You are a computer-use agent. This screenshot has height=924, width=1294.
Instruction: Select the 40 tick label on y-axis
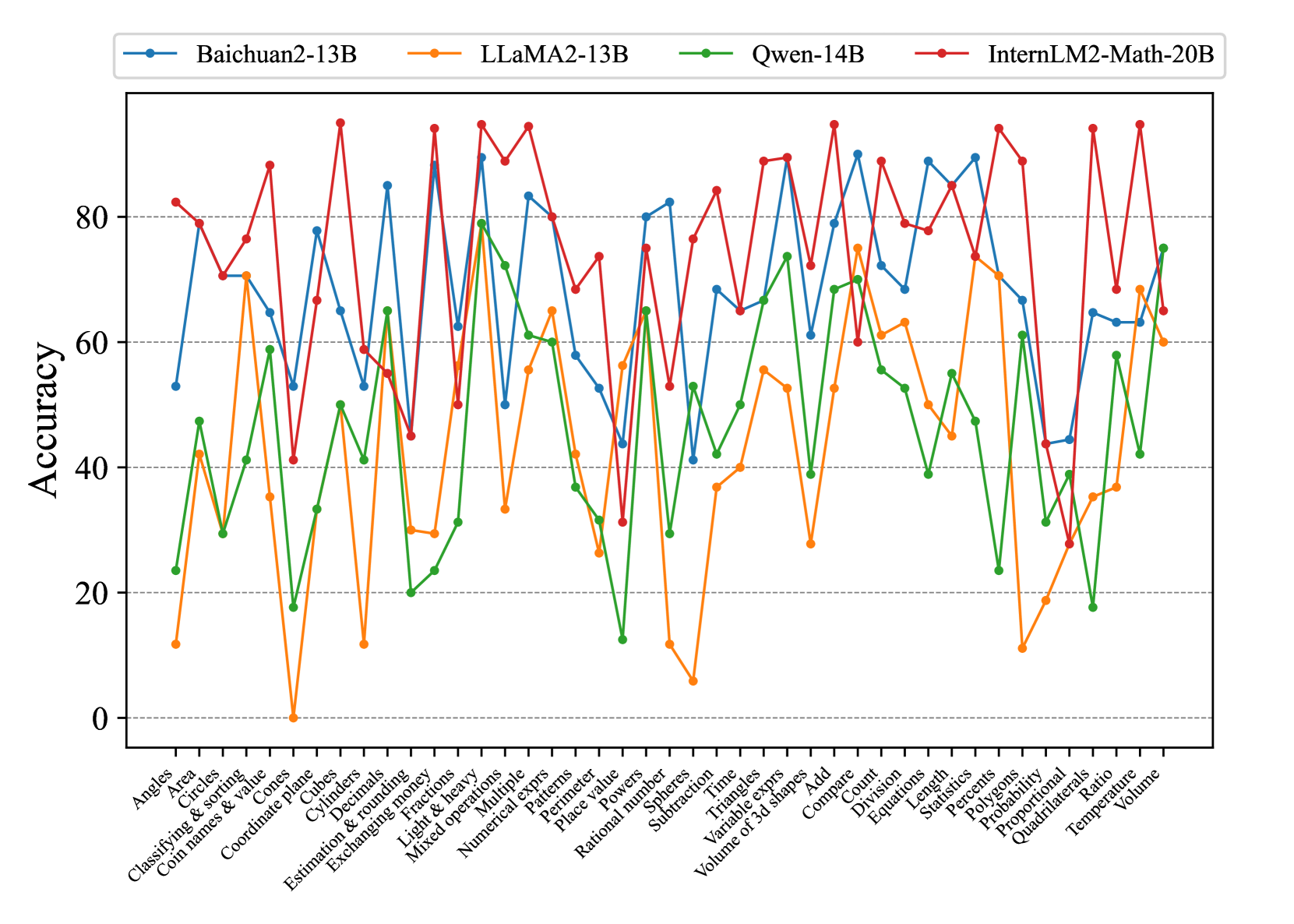[92, 468]
